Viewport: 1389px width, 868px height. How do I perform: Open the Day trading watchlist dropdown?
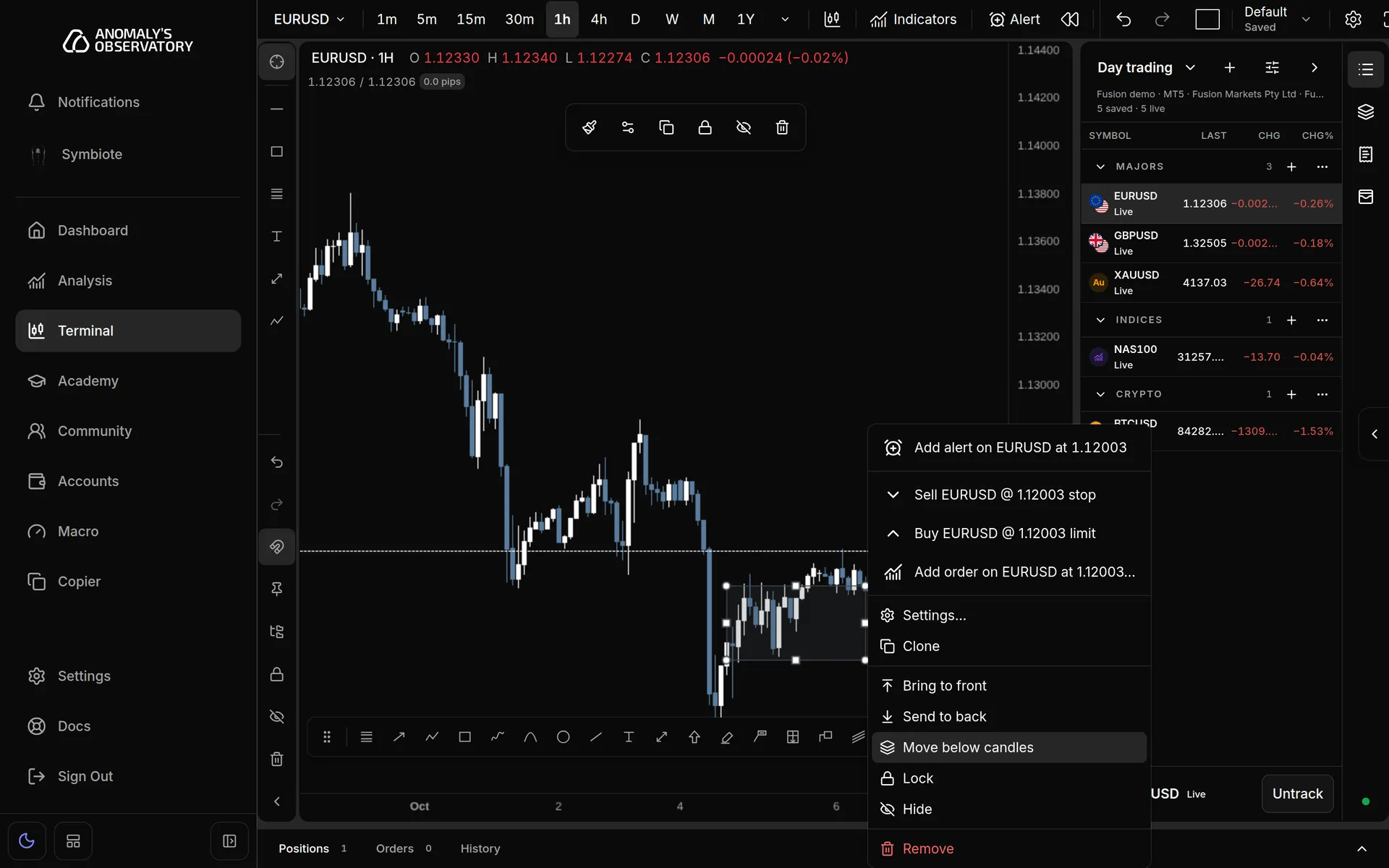point(1146,67)
